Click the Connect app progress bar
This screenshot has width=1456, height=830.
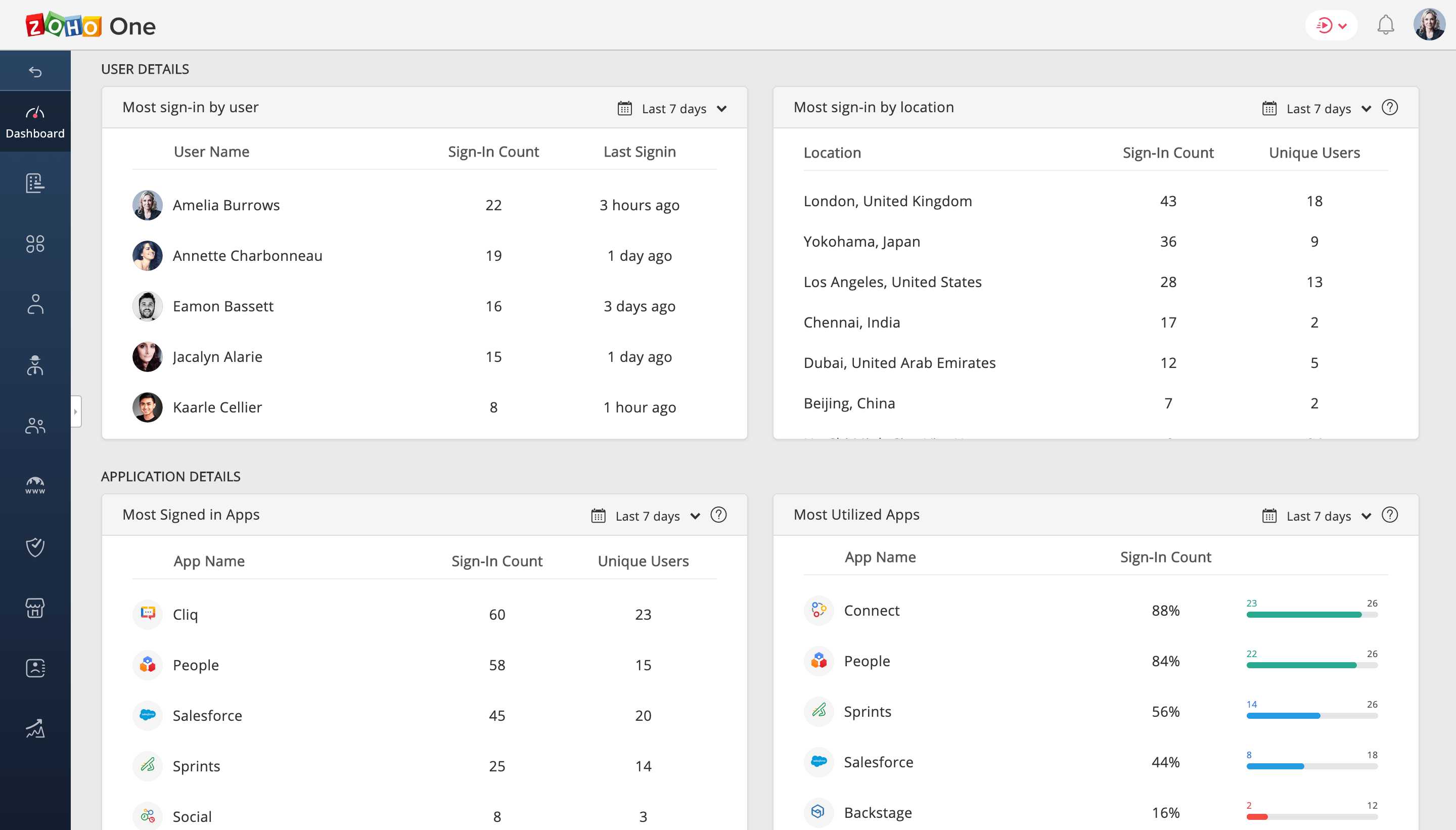[x=1311, y=614]
